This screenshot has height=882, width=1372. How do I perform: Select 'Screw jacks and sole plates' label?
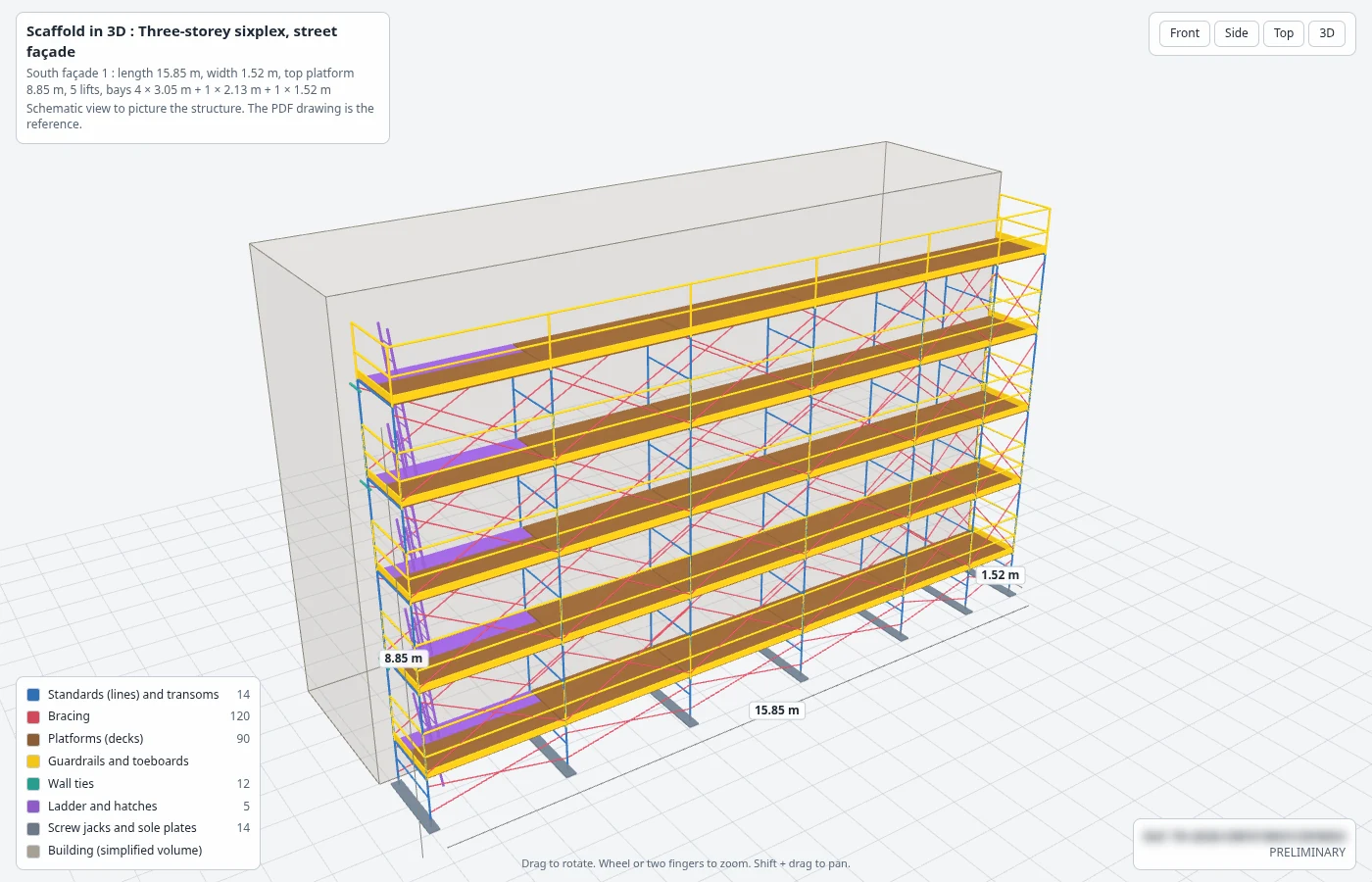coord(122,828)
